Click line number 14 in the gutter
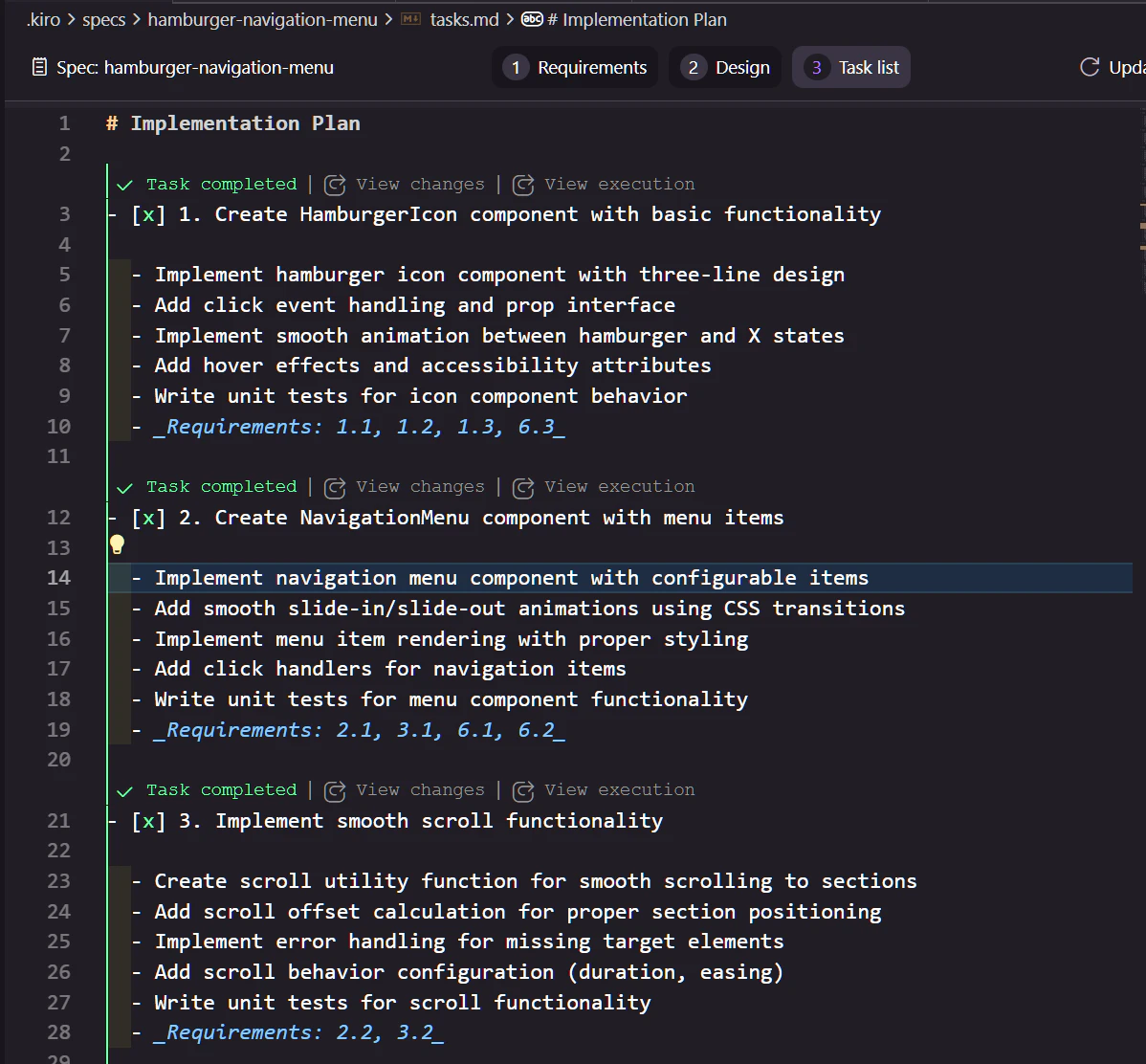The height and width of the screenshot is (1064, 1146). click(58, 579)
